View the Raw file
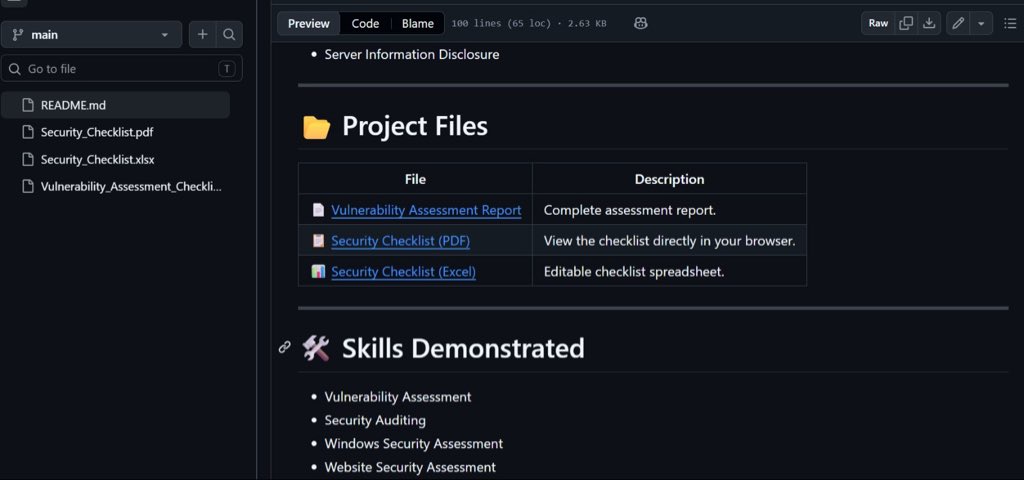 [878, 24]
